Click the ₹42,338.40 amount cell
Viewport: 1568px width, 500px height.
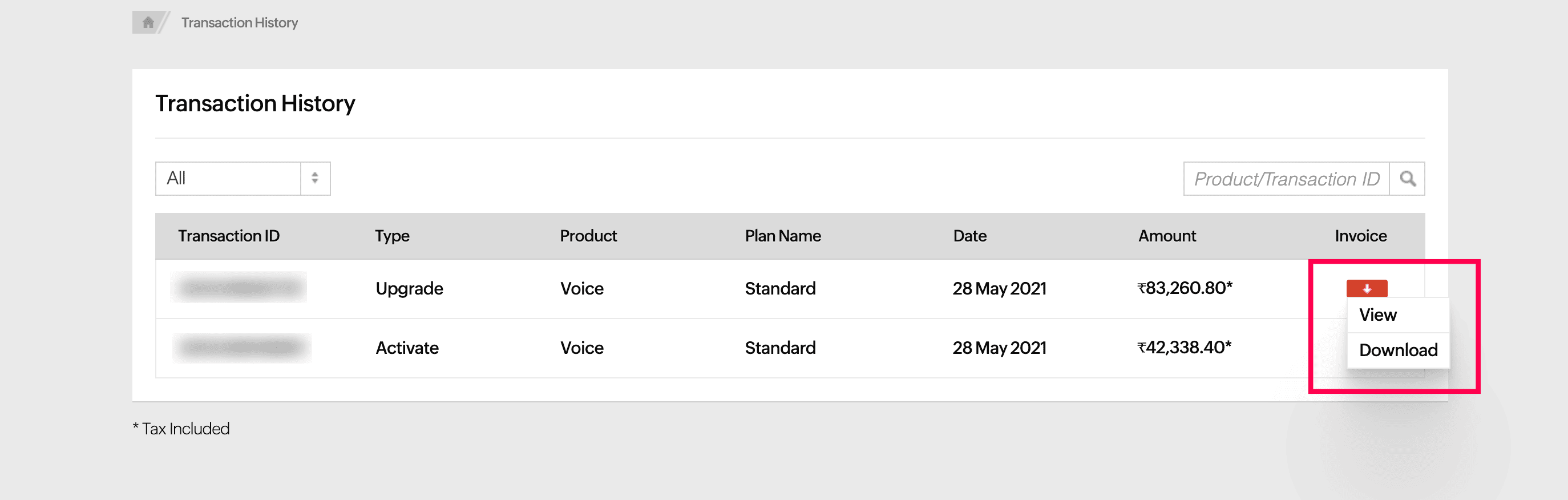click(x=1184, y=348)
